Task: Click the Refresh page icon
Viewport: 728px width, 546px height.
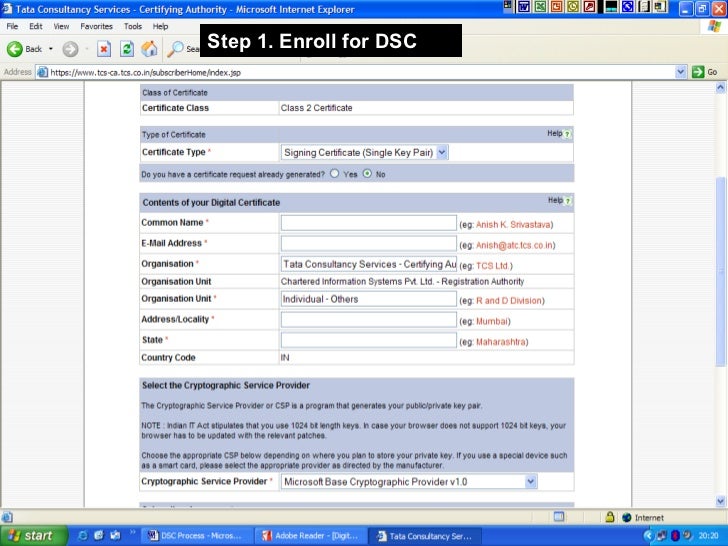Action: [x=127, y=49]
